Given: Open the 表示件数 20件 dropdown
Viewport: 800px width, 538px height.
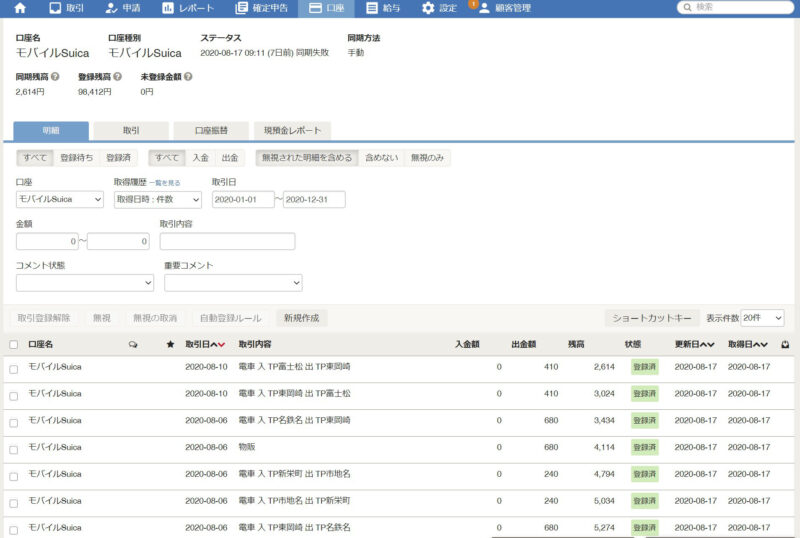Looking at the screenshot, I should point(762,318).
